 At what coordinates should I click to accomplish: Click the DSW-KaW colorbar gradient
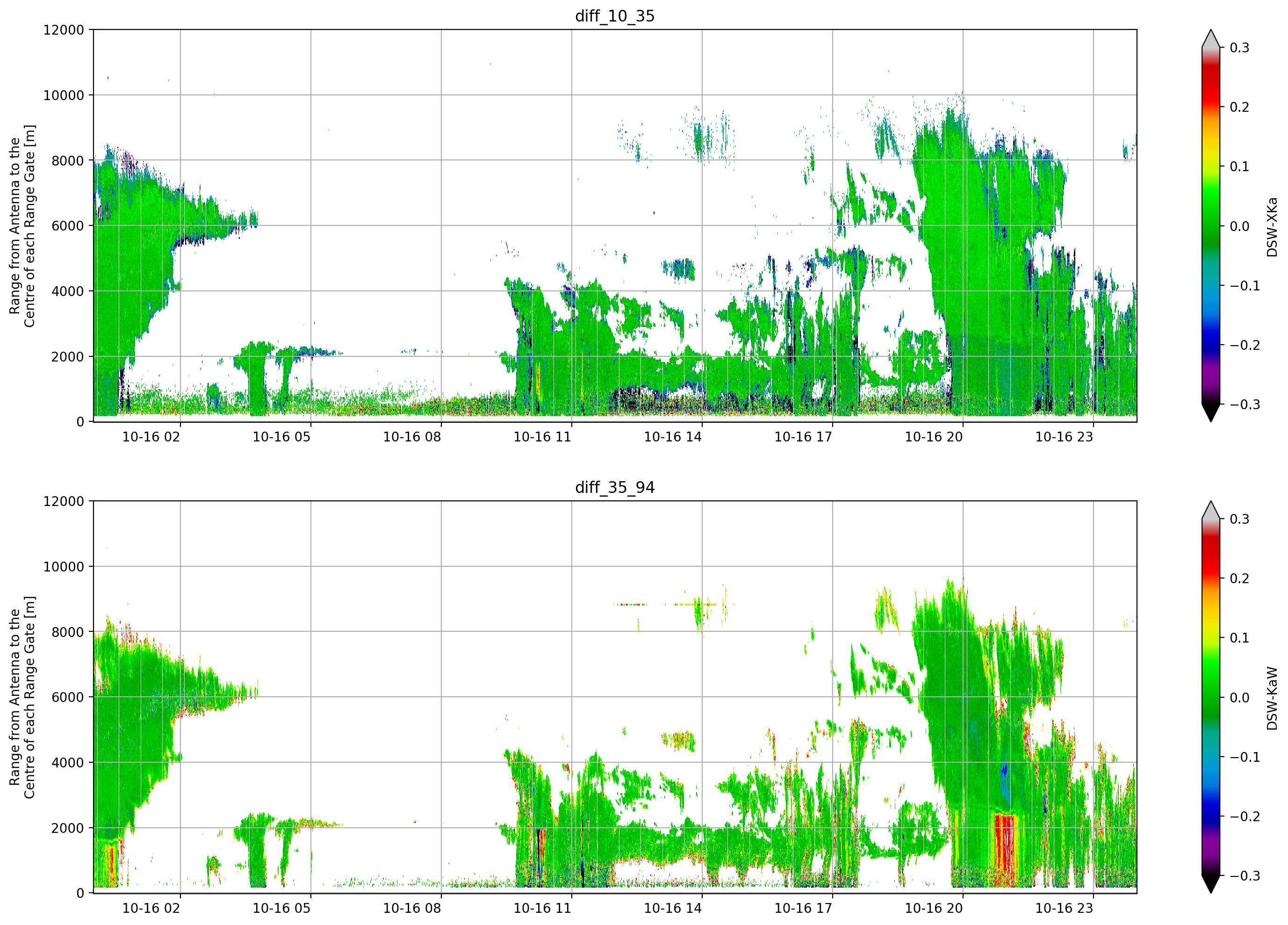coord(1211,697)
